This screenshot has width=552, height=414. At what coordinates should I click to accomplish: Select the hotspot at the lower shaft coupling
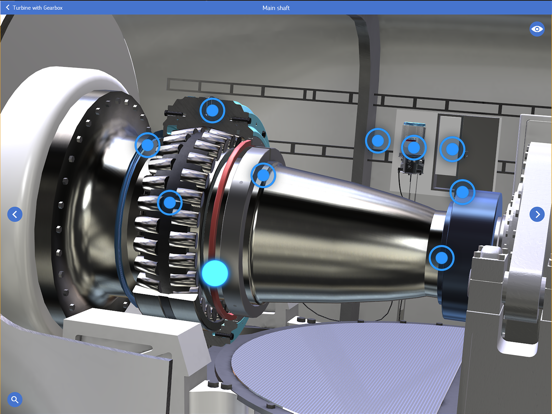441,258
